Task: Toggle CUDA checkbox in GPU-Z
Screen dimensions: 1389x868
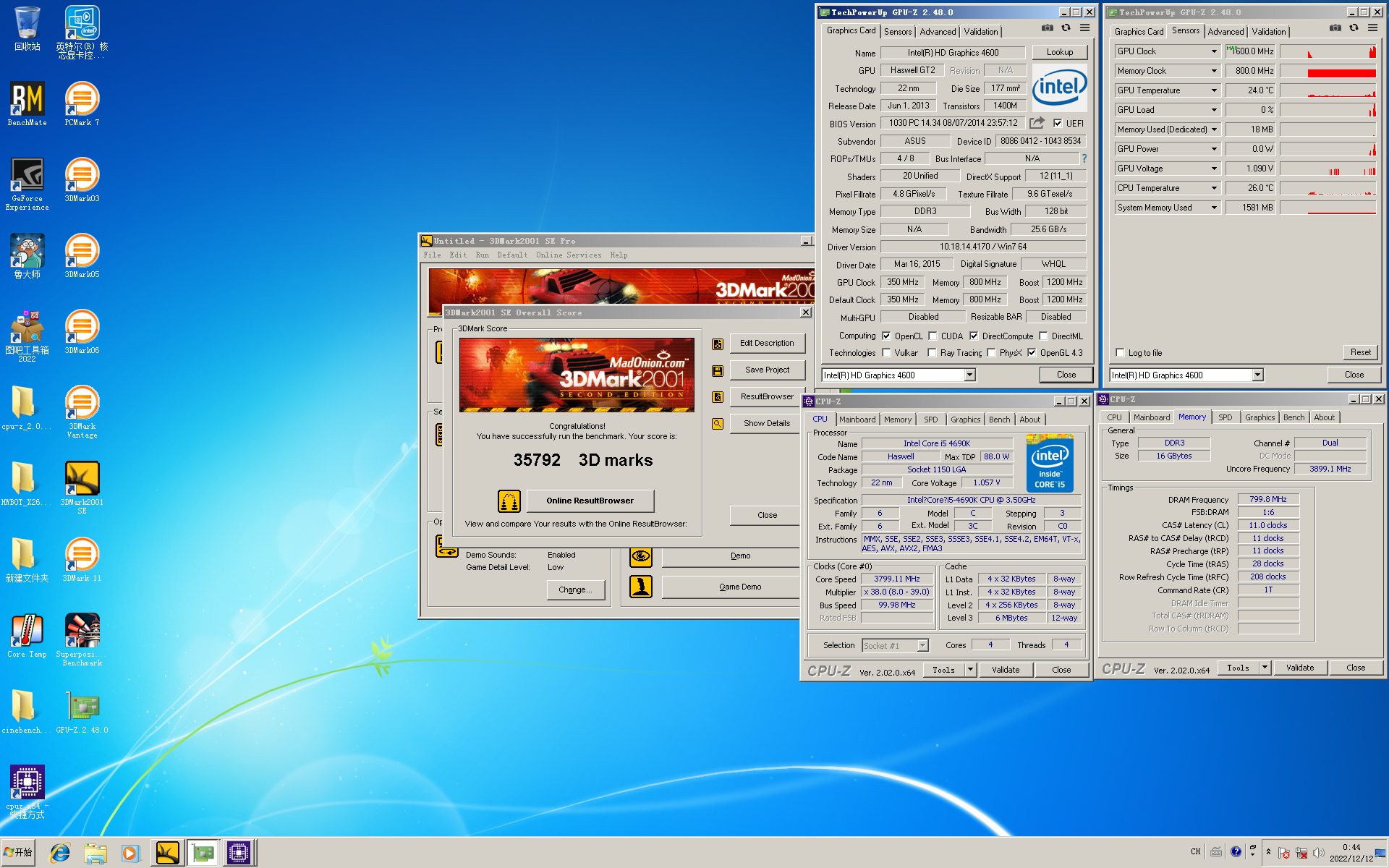Action: 933,336
